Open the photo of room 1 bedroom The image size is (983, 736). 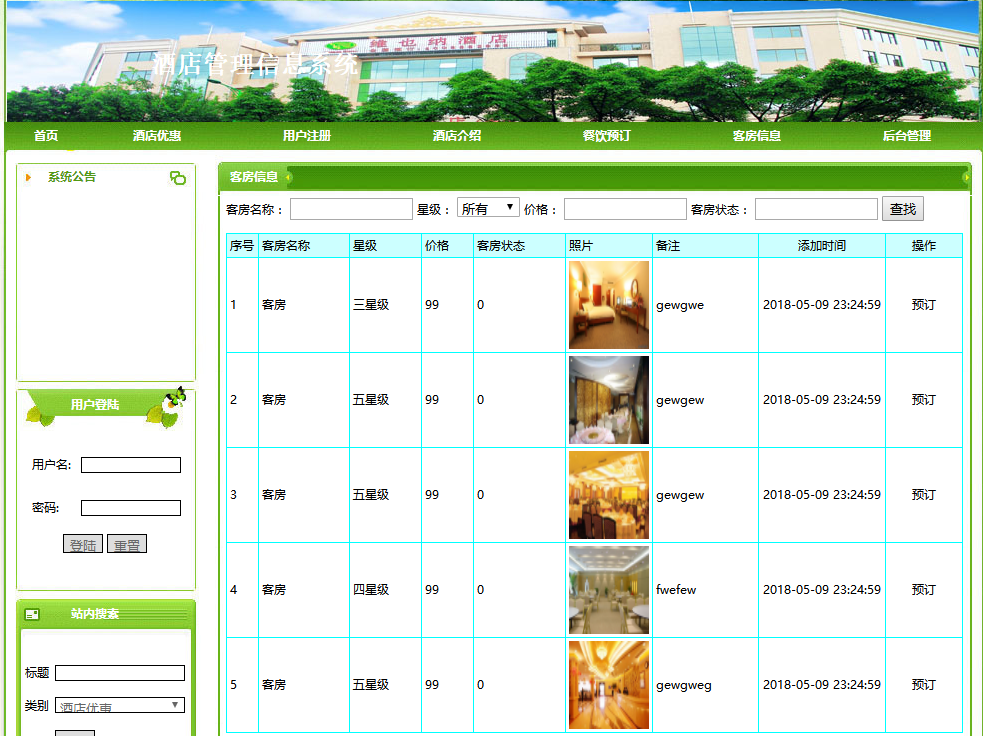[x=609, y=305]
